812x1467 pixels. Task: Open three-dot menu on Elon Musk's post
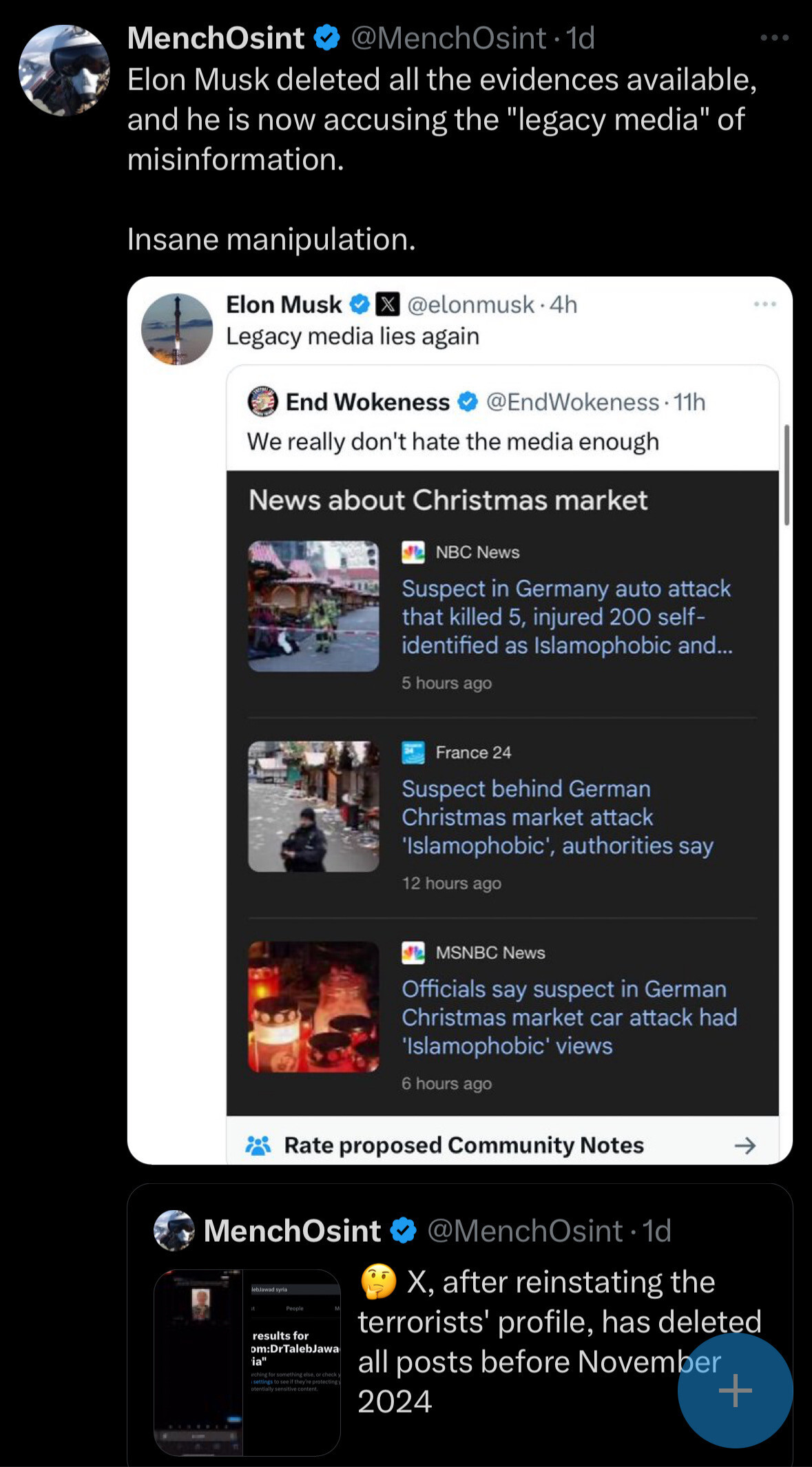(764, 304)
